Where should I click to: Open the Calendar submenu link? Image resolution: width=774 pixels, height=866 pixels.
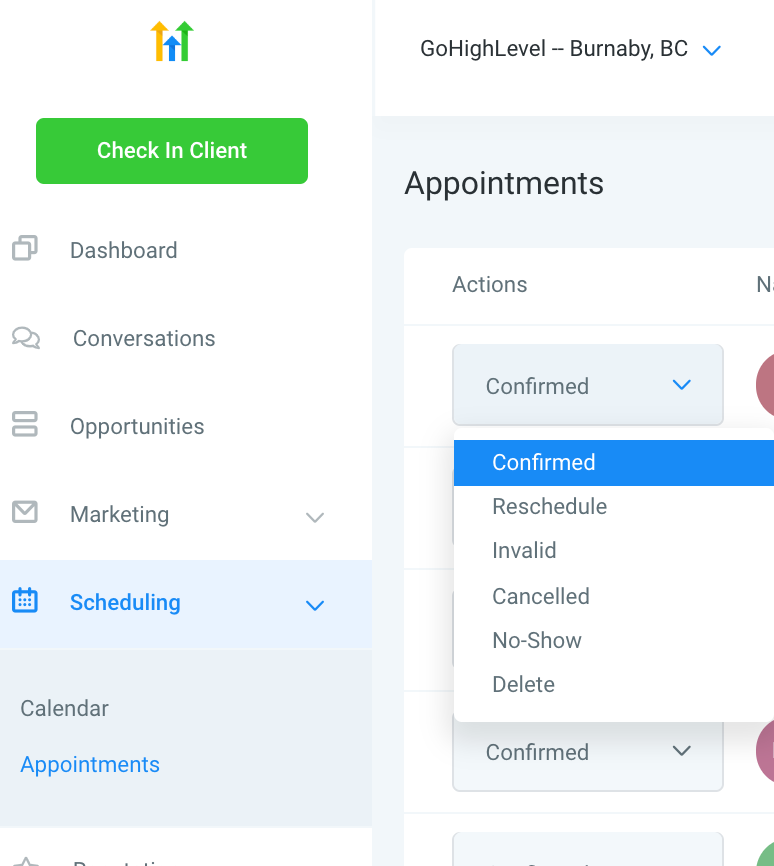pos(65,709)
